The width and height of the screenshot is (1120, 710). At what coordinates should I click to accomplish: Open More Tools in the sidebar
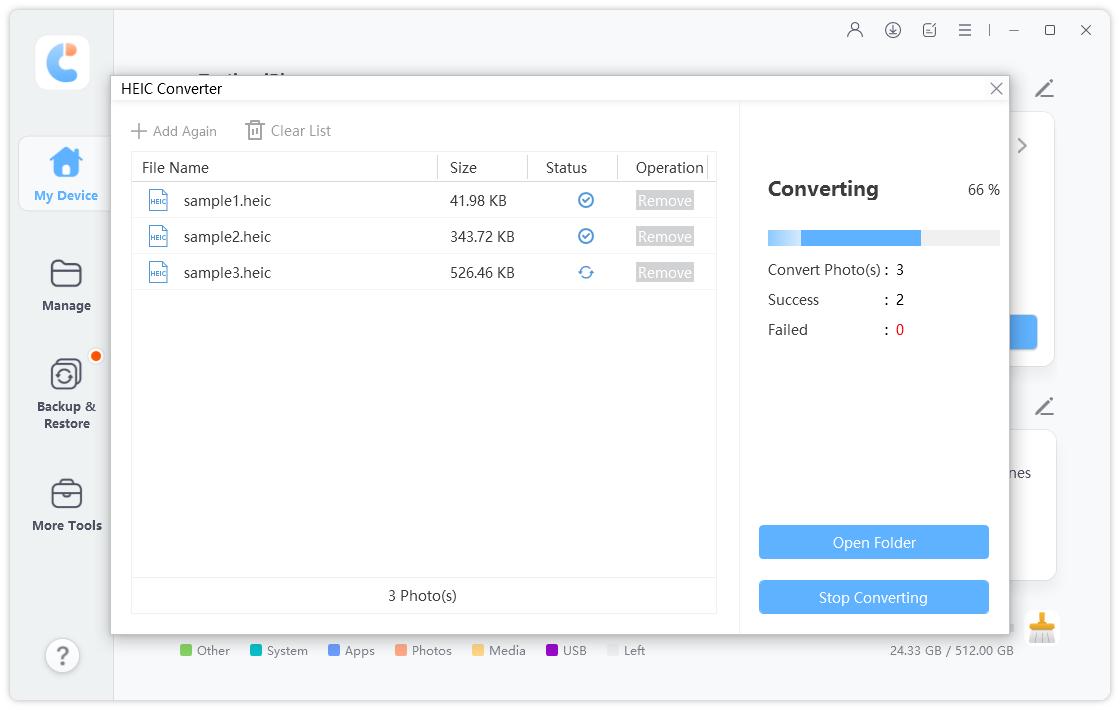pos(66,505)
